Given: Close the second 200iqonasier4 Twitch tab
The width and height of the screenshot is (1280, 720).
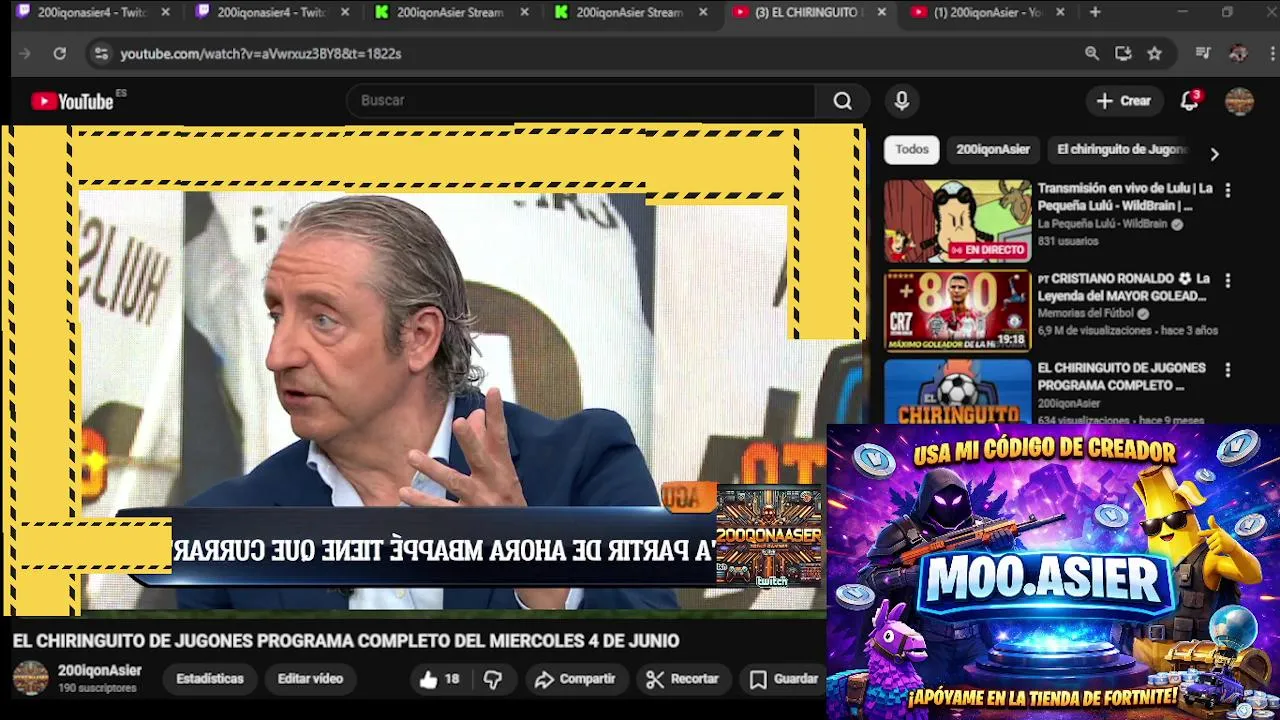Looking at the screenshot, I should point(345,12).
